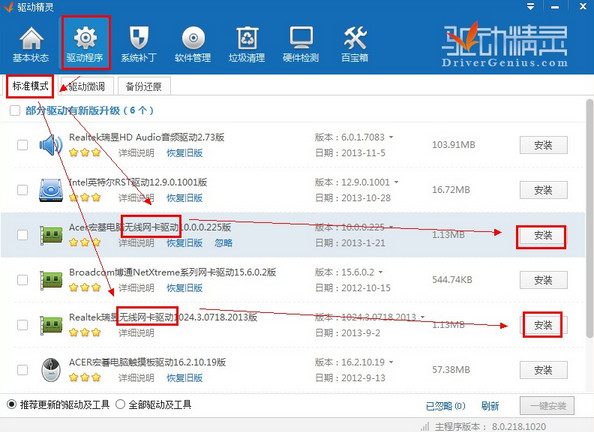
Task: Expand version dropdown for 15.6.0.2
Action: coord(380,272)
